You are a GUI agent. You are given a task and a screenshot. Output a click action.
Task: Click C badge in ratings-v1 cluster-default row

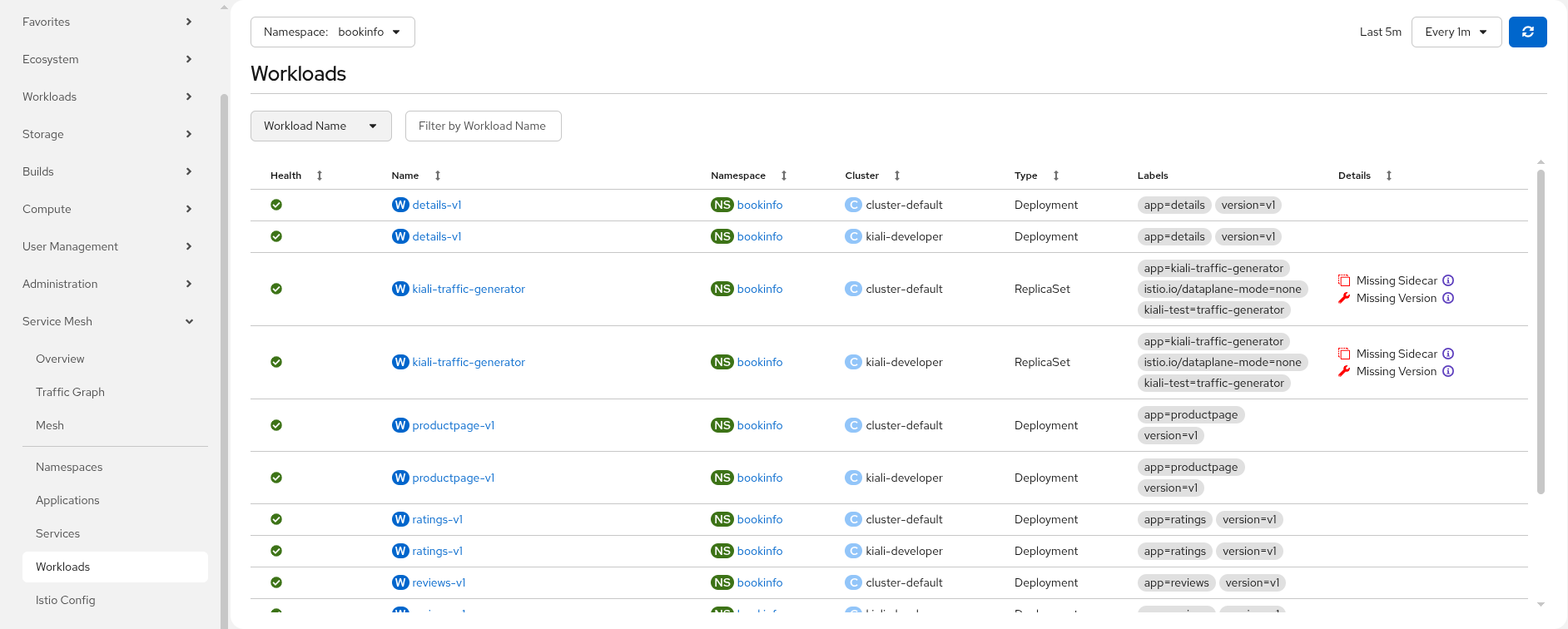(x=853, y=519)
